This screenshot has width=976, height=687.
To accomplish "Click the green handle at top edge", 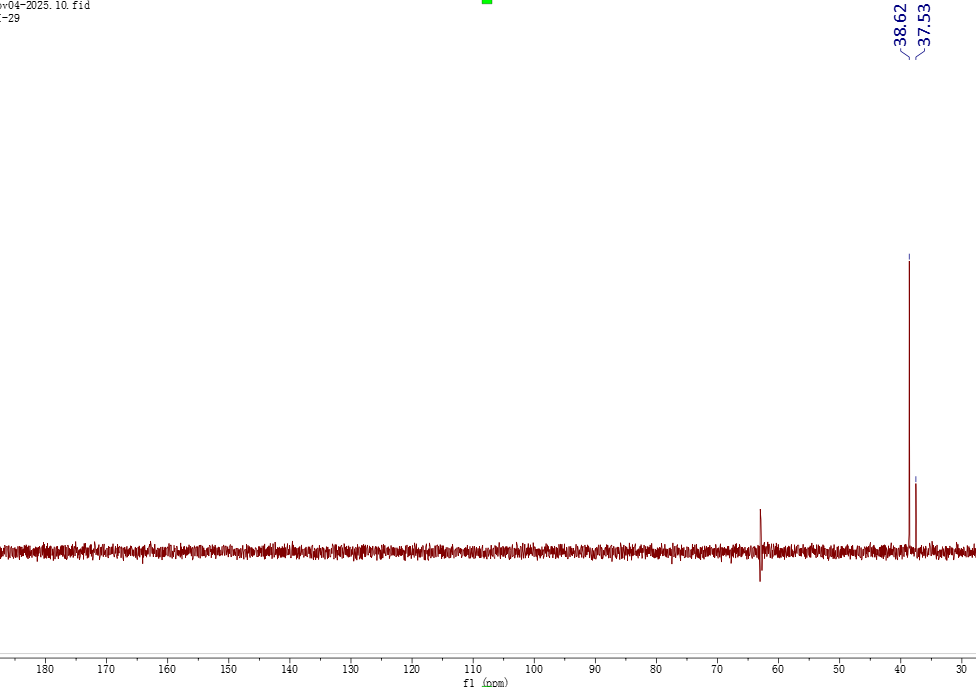I will click(x=487, y=2).
